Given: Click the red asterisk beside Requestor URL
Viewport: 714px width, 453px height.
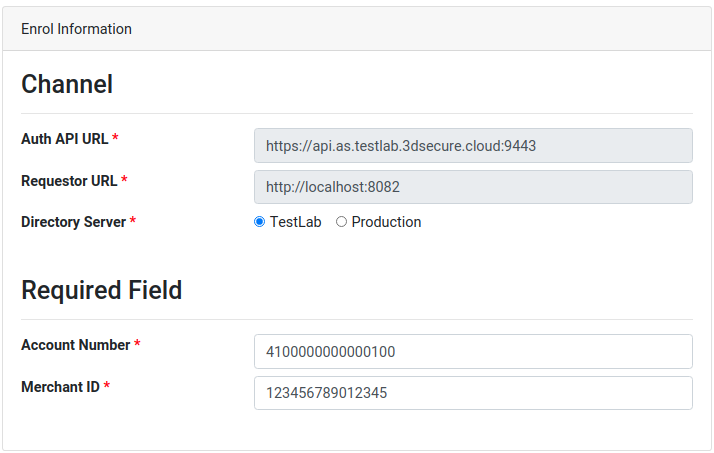Looking at the screenshot, I should pyautogui.click(x=124, y=179).
